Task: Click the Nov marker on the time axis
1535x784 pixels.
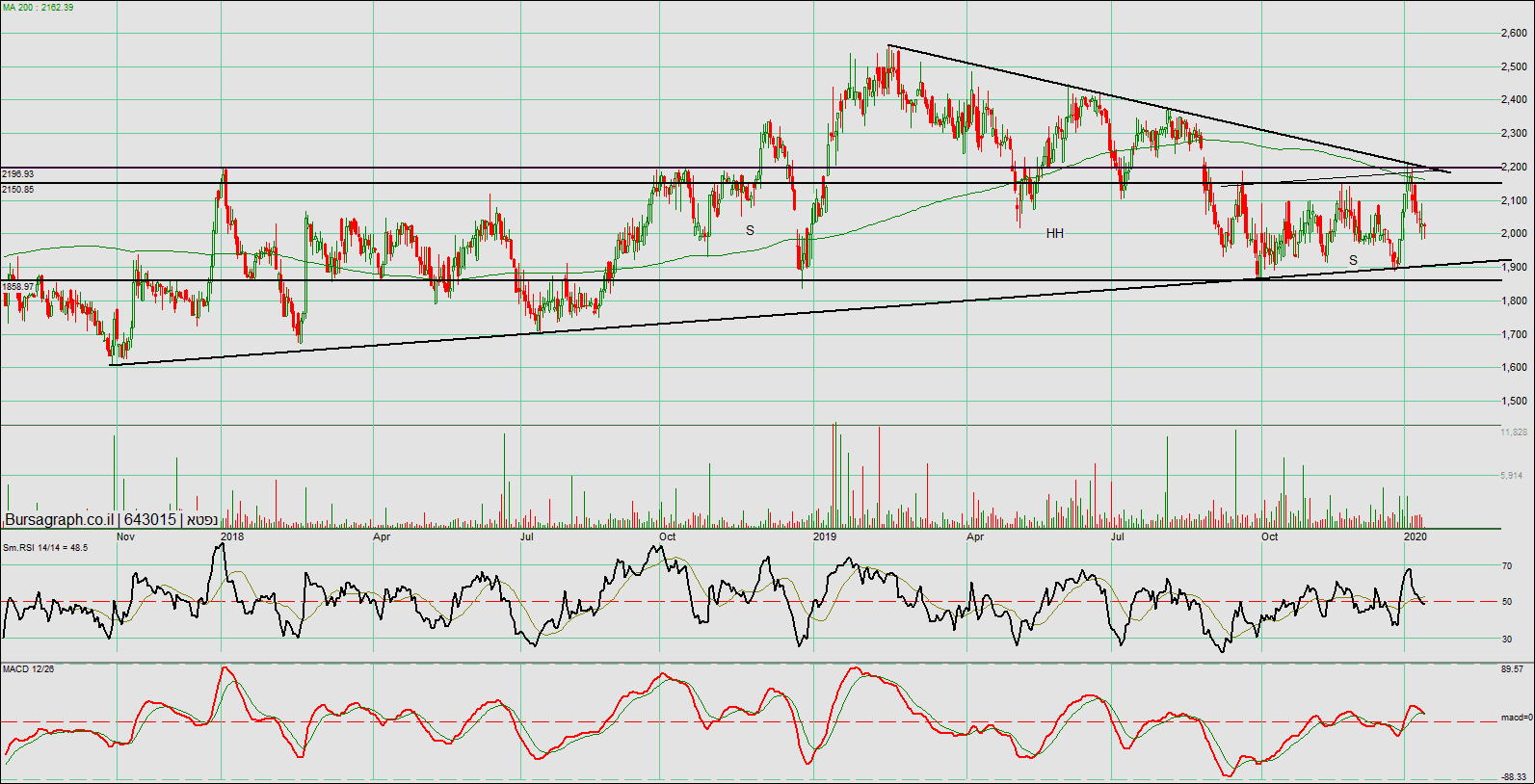Action: pyautogui.click(x=125, y=536)
